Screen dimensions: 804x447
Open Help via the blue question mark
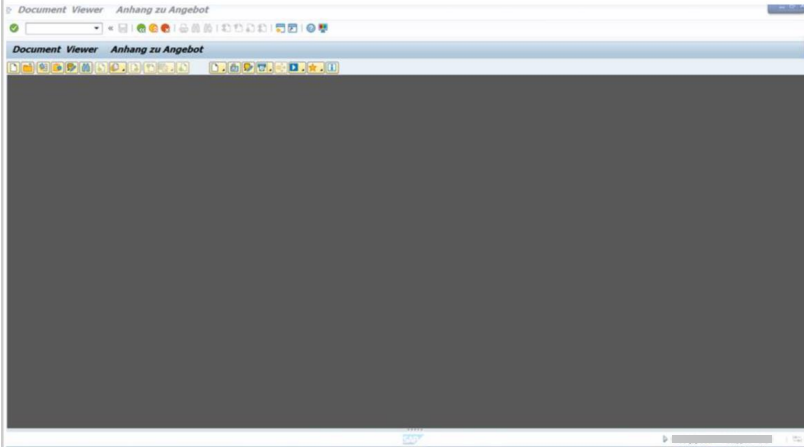(311, 28)
